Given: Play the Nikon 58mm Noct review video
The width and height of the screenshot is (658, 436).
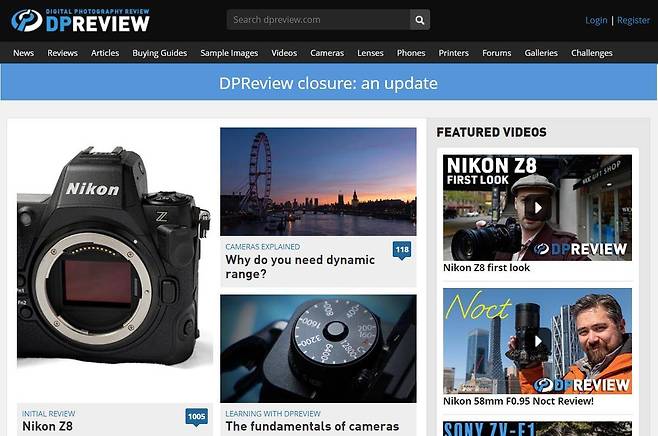Looking at the screenshot, I should click(x=537, y=341).
